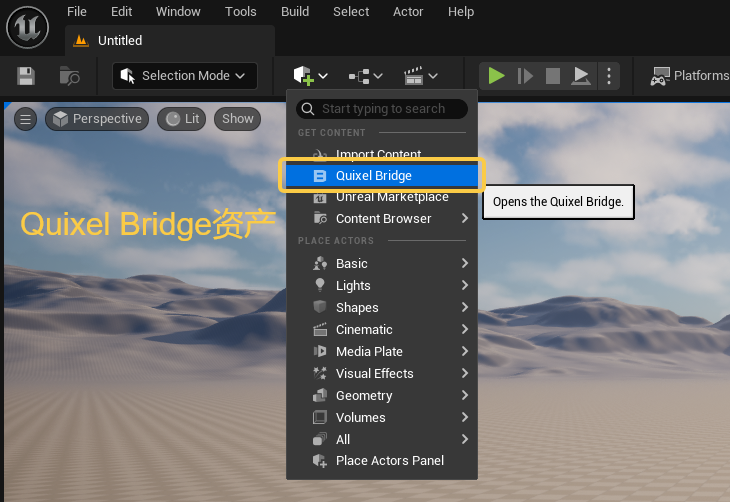Open the Edit menu
This screenshot has width=730, height=502.
click(x=122, y=11)
